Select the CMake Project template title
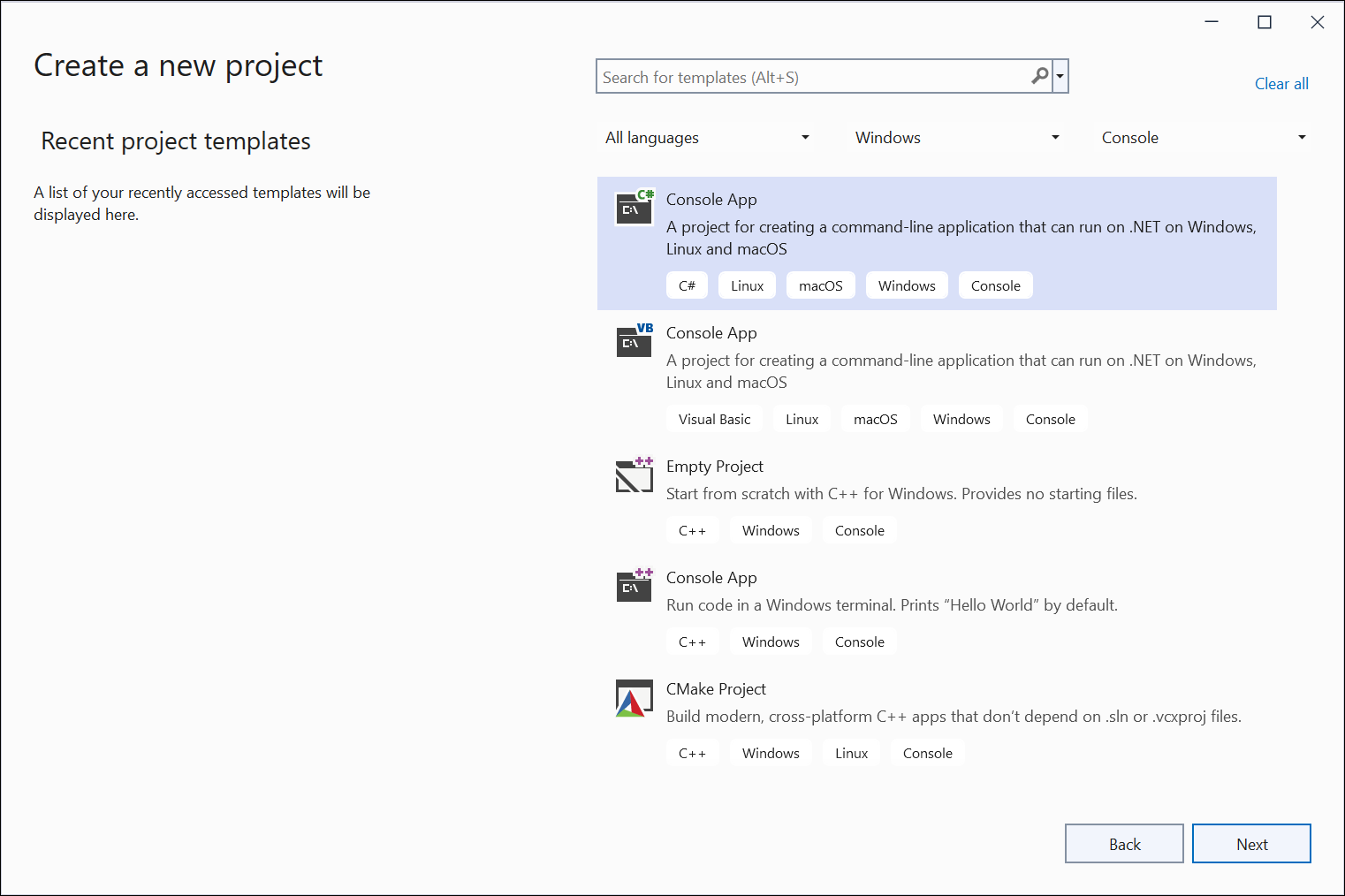The height and width of the screenshot is (896, 1345). coord(716,689)
